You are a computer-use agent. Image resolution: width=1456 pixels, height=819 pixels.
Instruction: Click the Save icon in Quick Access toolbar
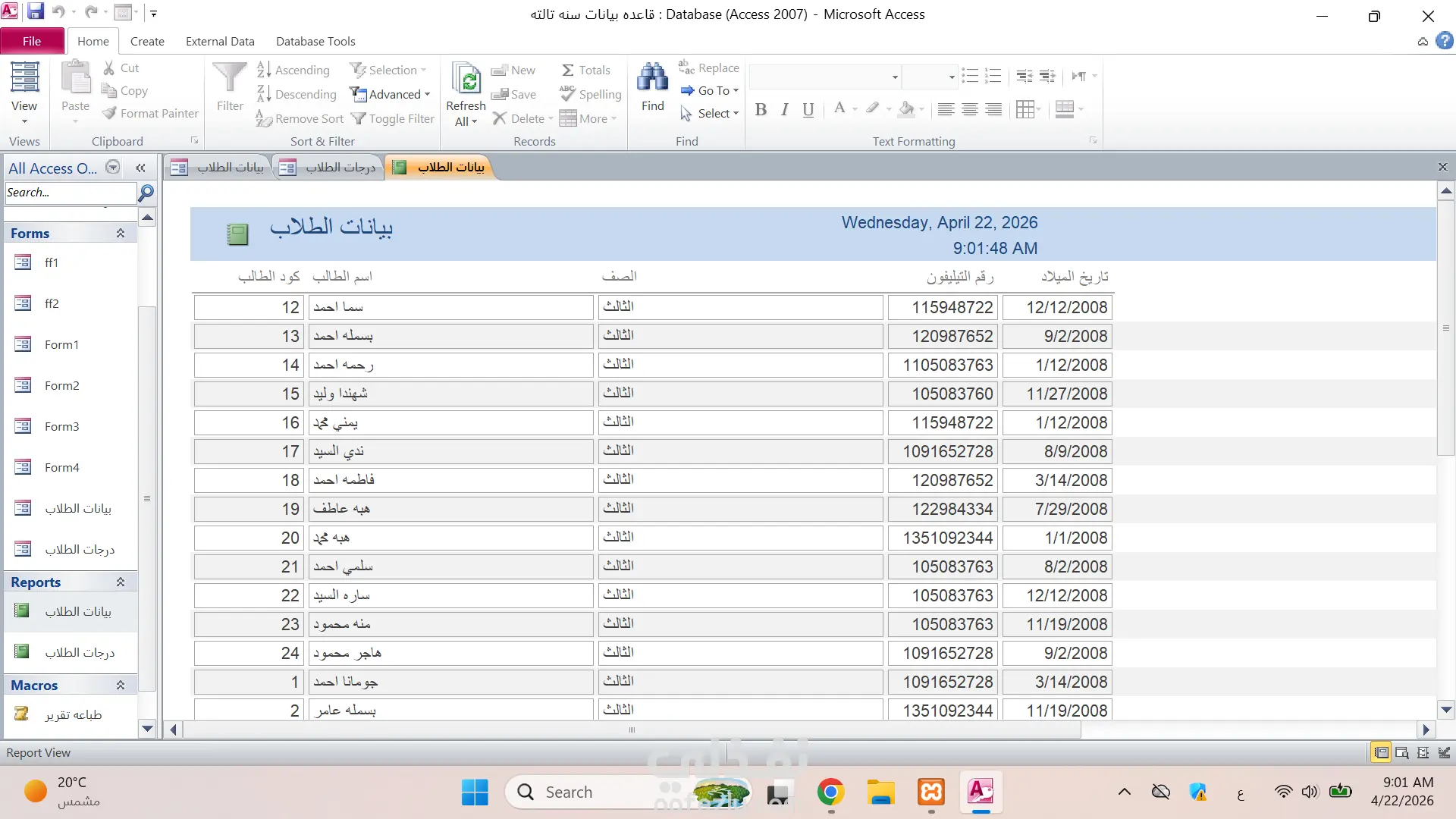coord(35,12)
